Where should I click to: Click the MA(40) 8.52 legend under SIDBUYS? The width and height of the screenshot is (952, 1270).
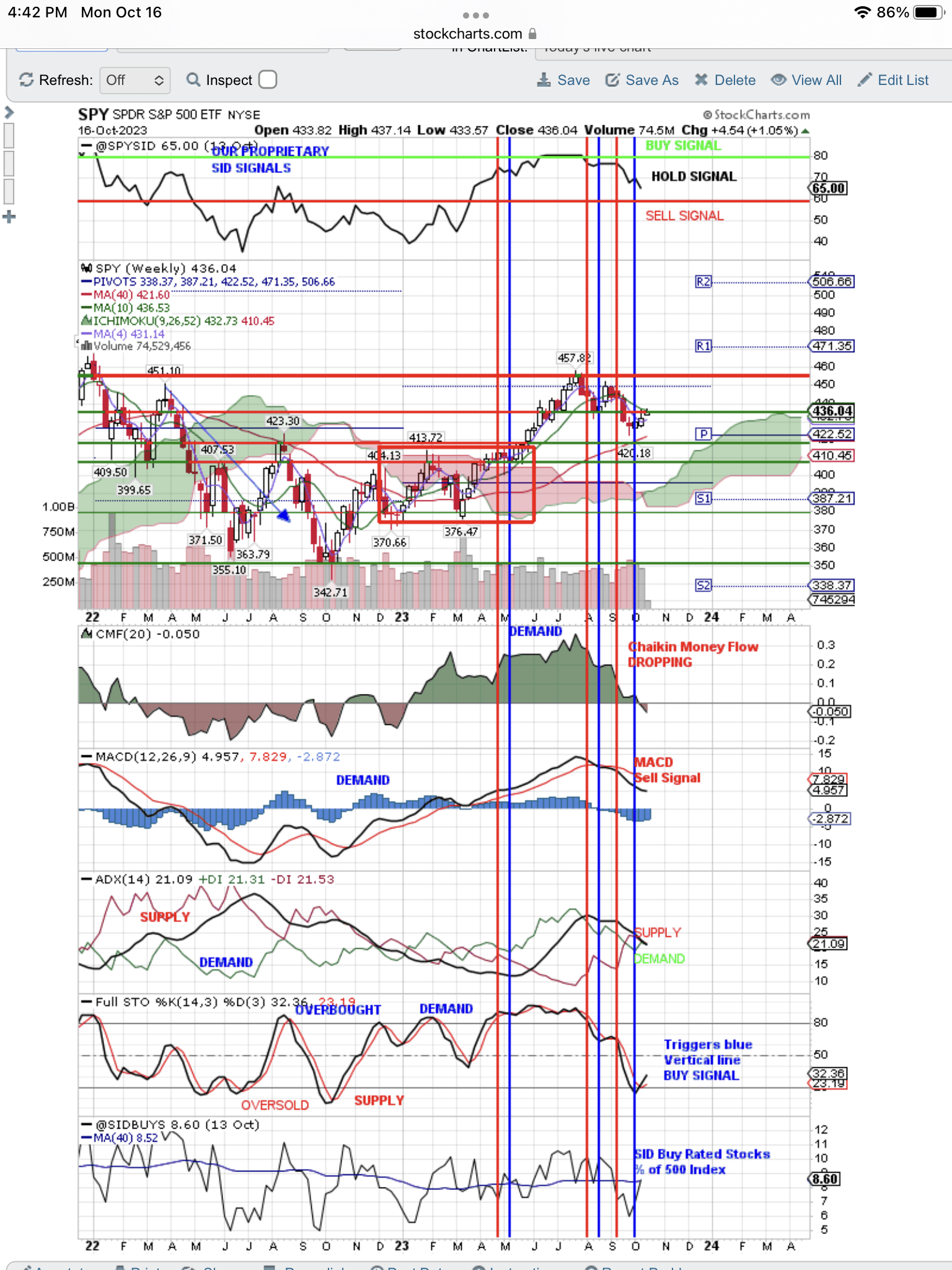[x=120, y=1137]
